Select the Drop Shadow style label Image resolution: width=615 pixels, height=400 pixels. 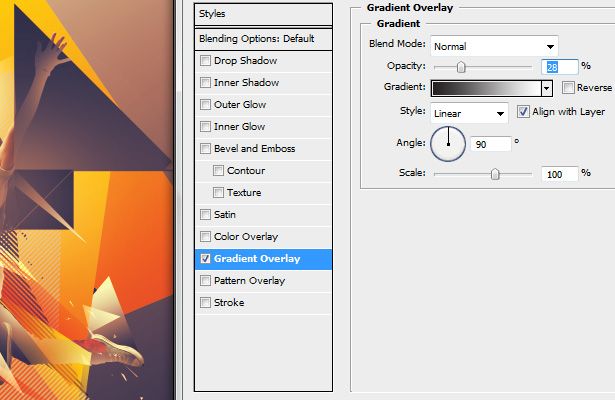(x=246, y=61)
